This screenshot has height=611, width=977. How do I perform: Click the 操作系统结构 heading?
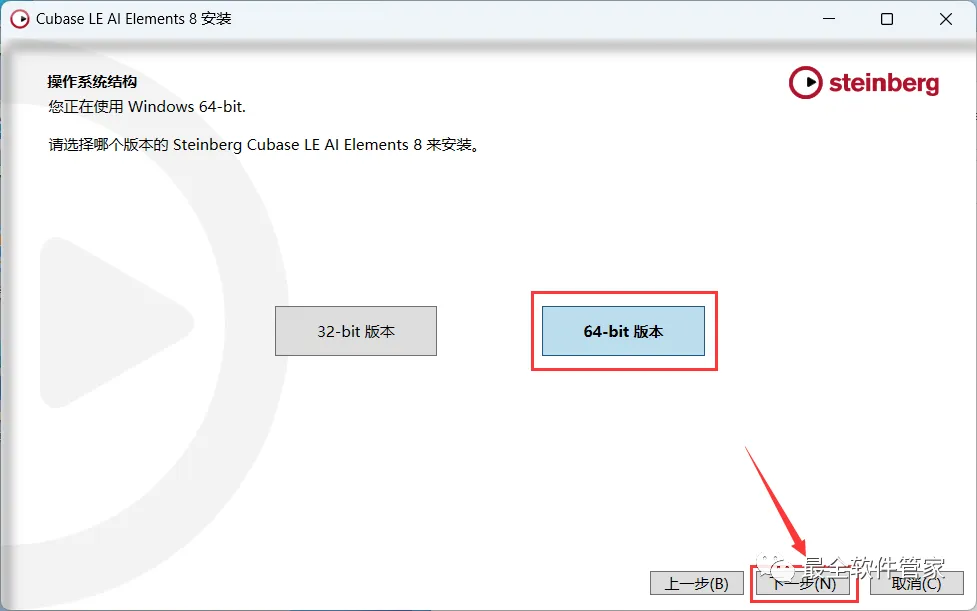92,82
